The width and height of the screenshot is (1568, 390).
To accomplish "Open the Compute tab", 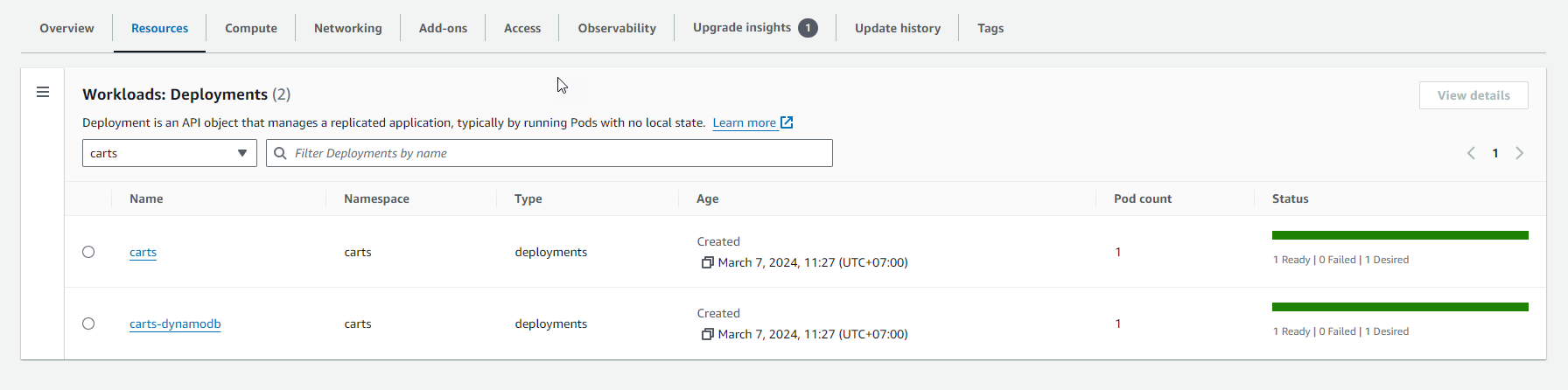I will (x=251, y=28).
